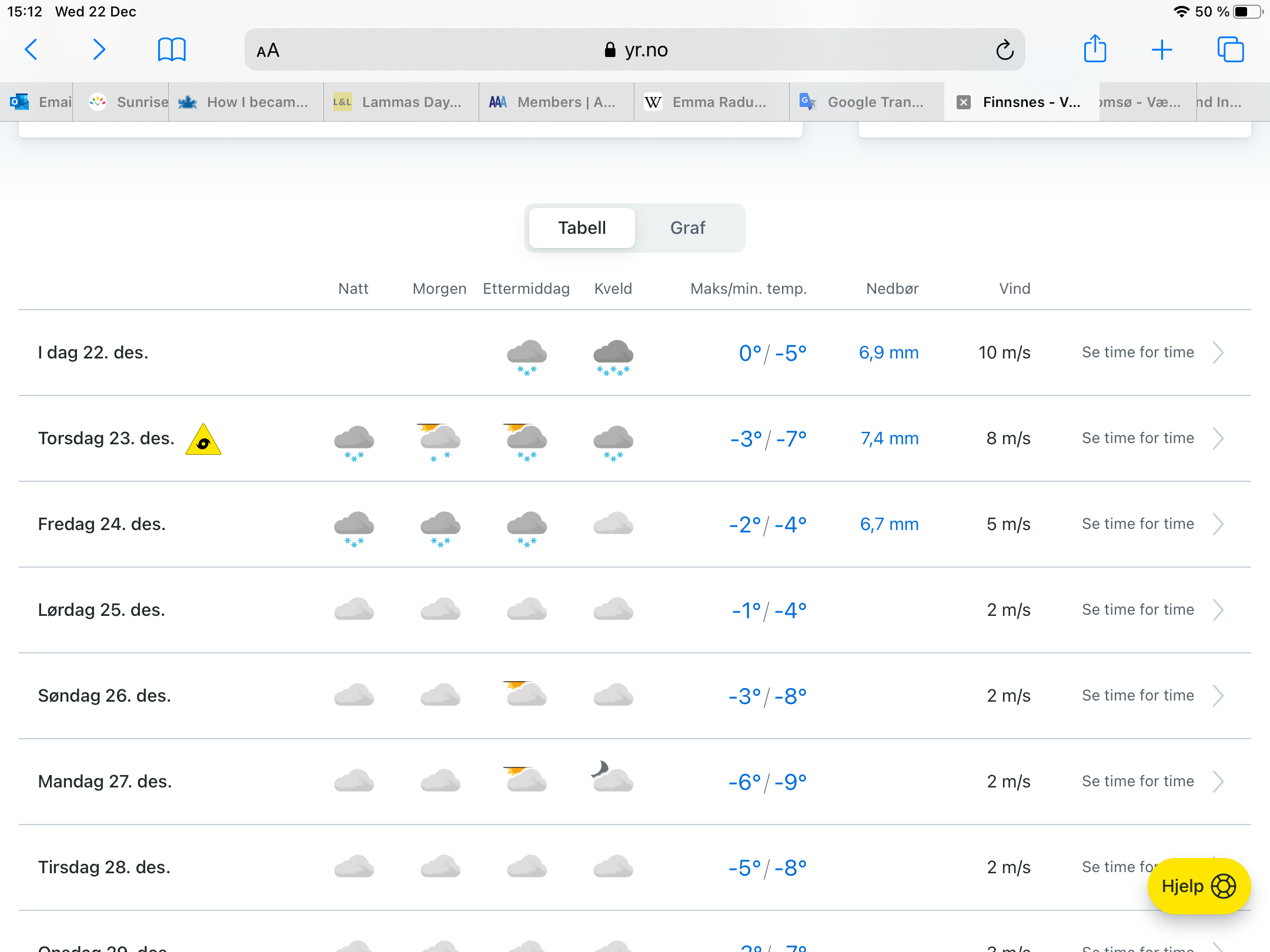
Task: Expand Søndag 26. des. row chevron
Action: click(1218, 696)
